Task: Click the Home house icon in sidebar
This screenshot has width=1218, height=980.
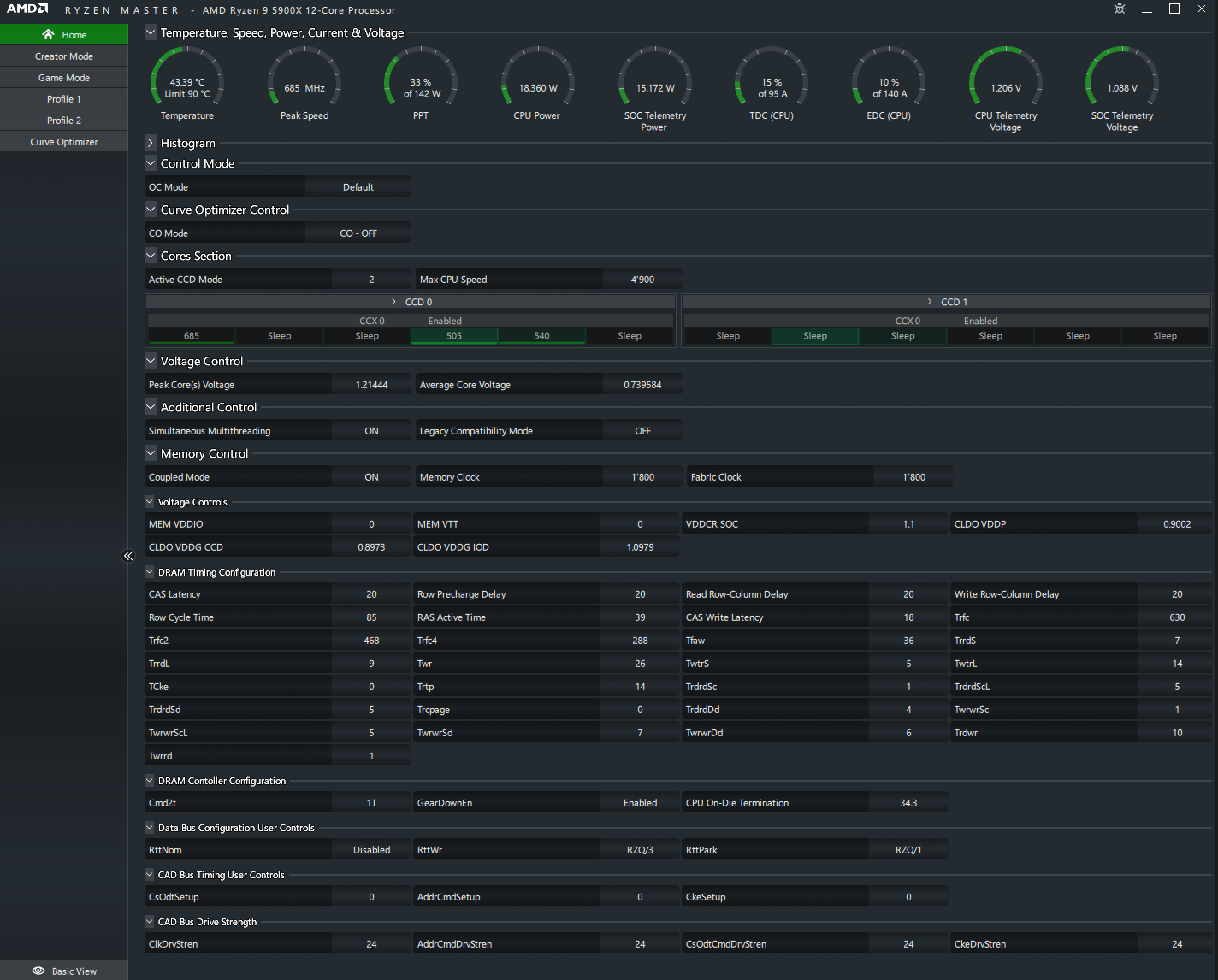Action: pos(48,35)
